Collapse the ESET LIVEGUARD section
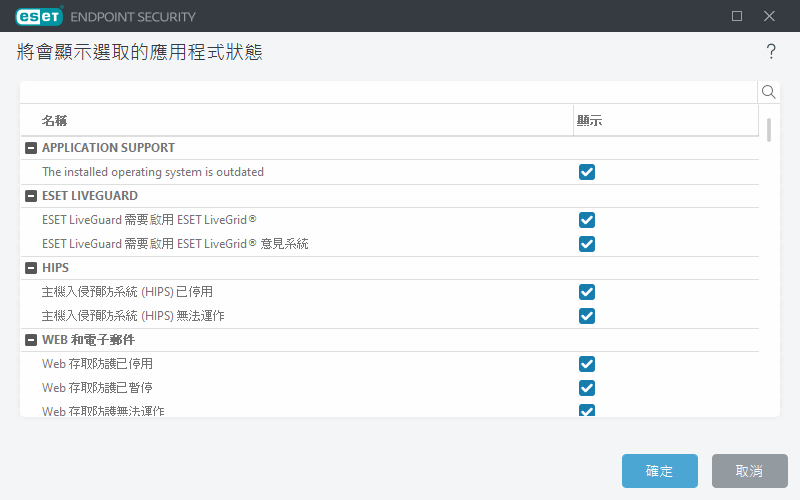 coord(31,196)
